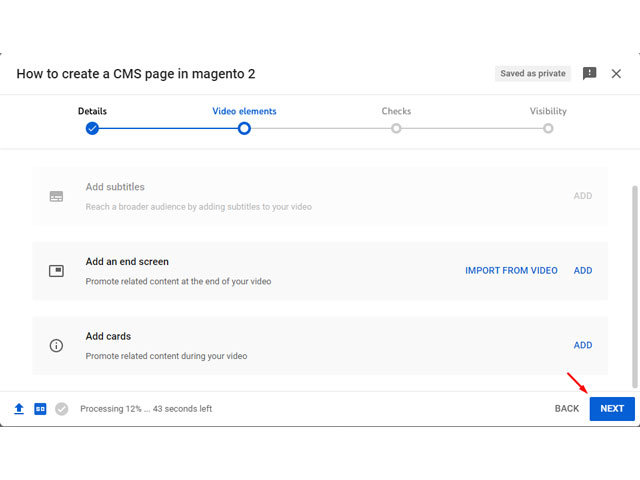640x480 pixels.
Task: Click the end screen icon
Action: tap(56, 271)
